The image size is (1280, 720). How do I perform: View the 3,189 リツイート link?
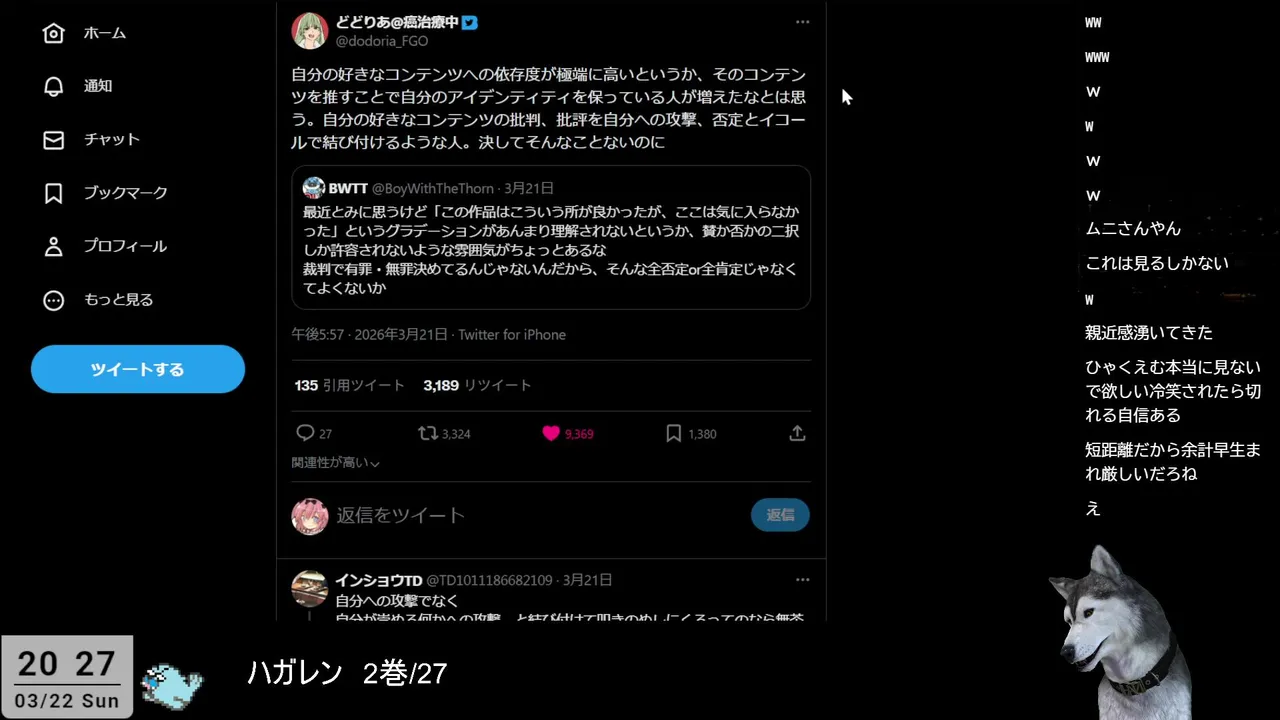tap(477, 385)
